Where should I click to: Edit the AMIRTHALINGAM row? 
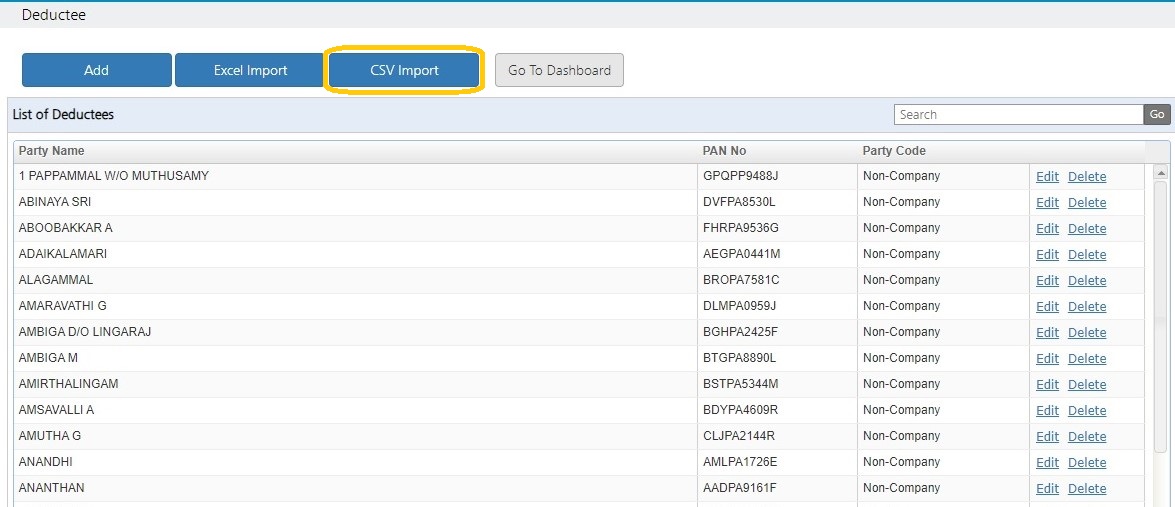1047,384
